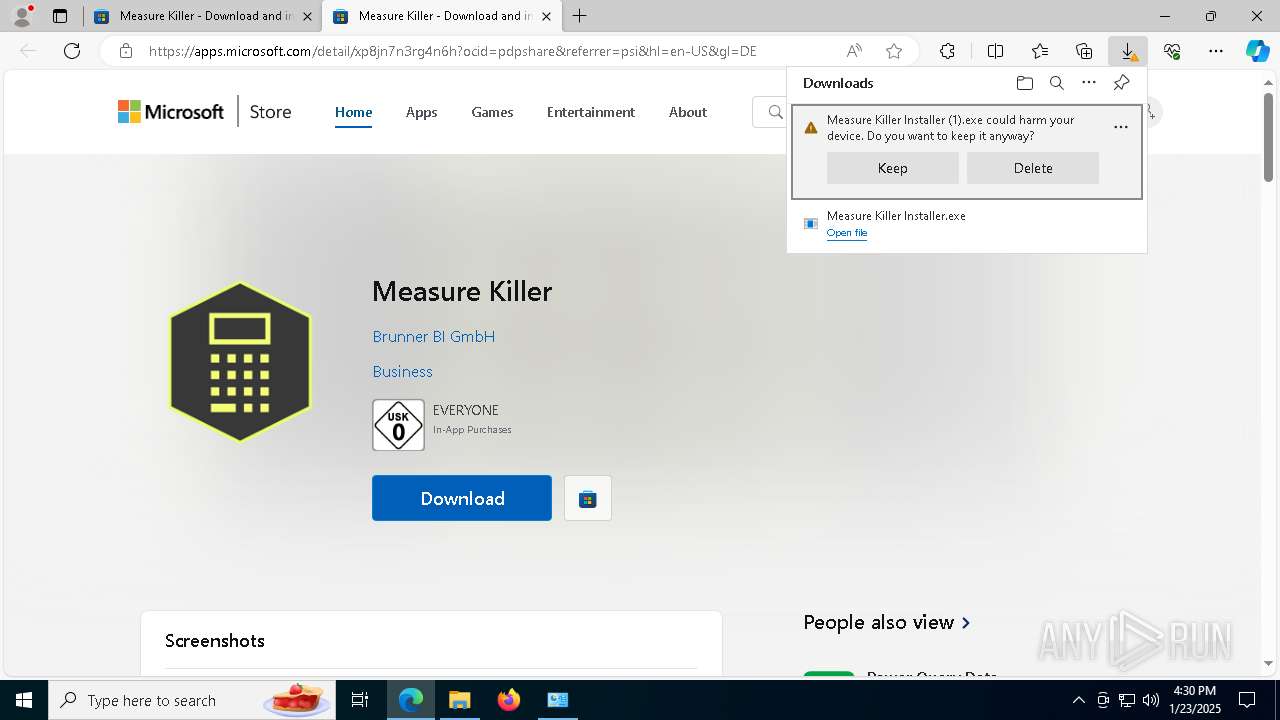This screenshot has width=1280, height=720.
Task: Toggle split screen view
Action: [996, 51]
